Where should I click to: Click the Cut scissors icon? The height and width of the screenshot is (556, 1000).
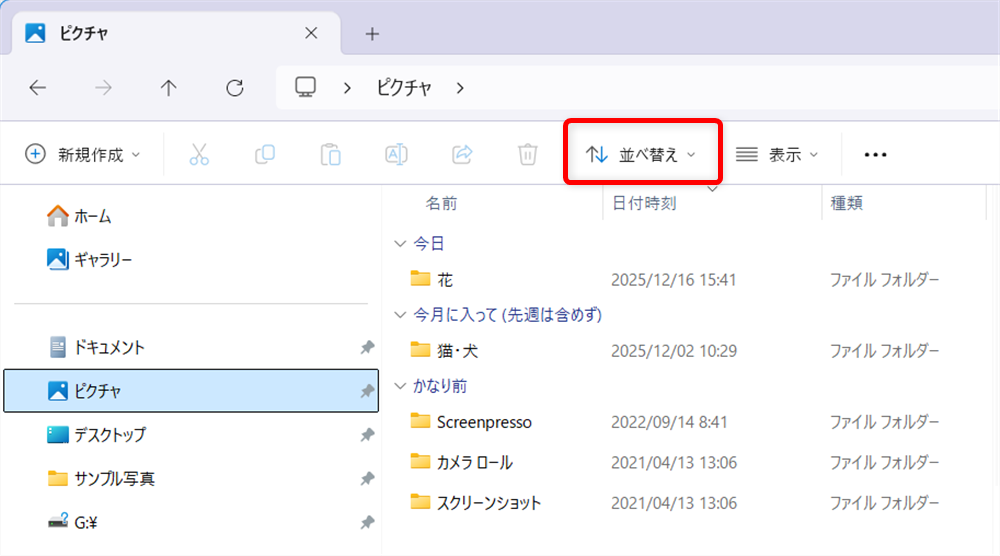pyautogui.click(x=199, y=154)
